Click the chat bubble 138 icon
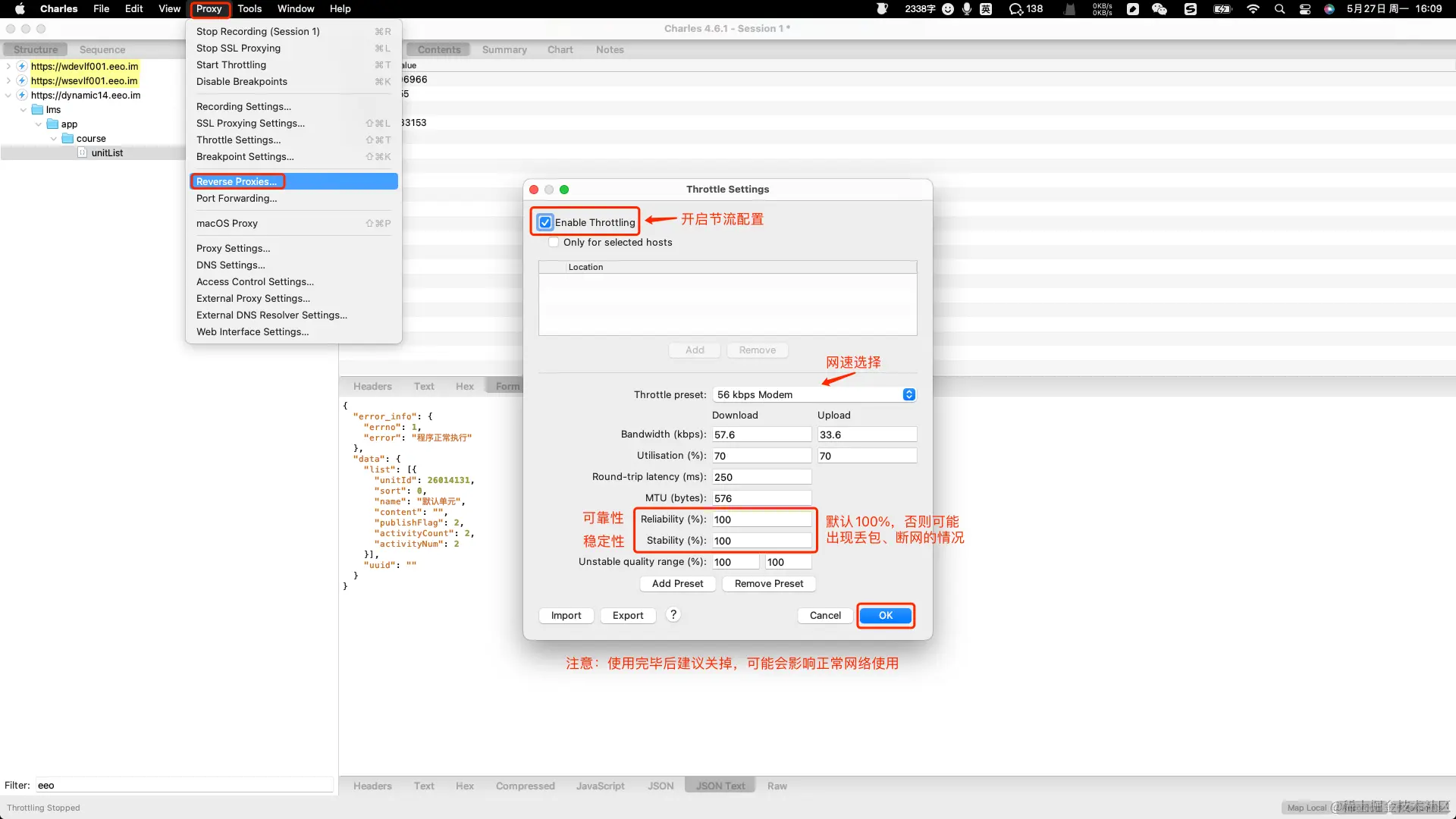 click(1025, 9)
